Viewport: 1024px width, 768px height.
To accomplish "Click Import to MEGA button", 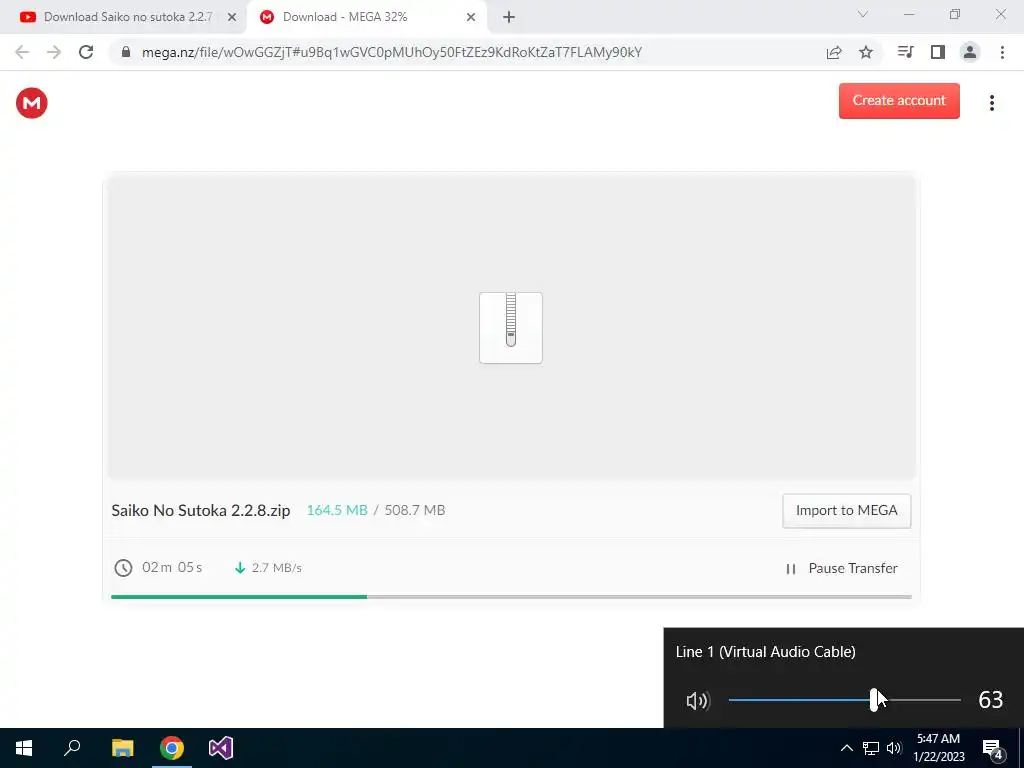I will click(846, 511).
